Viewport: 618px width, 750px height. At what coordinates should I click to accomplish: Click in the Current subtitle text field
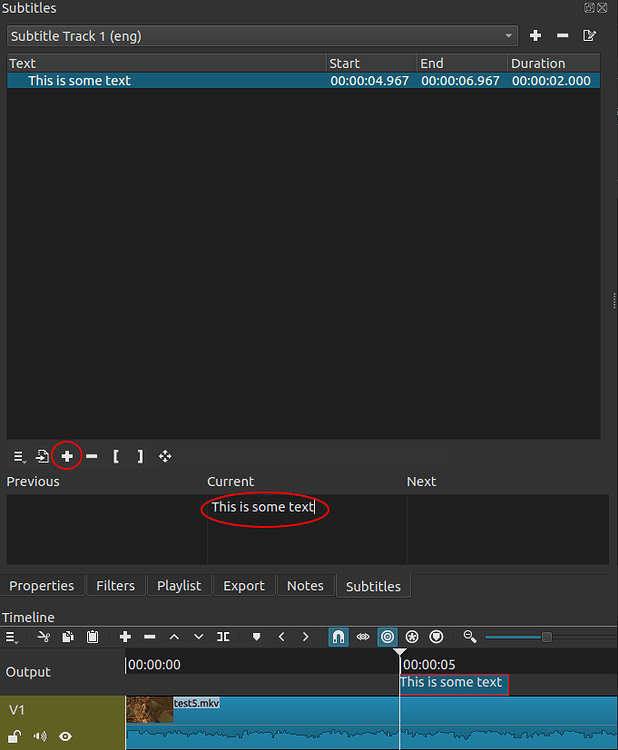[x=307, y=529]
